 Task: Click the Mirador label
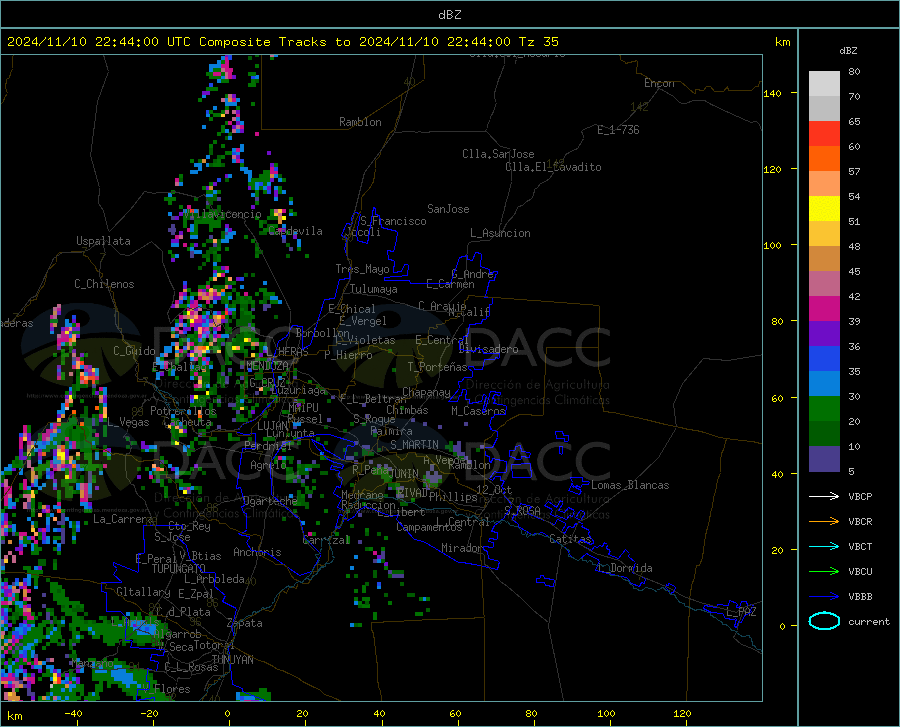(462, 548)
